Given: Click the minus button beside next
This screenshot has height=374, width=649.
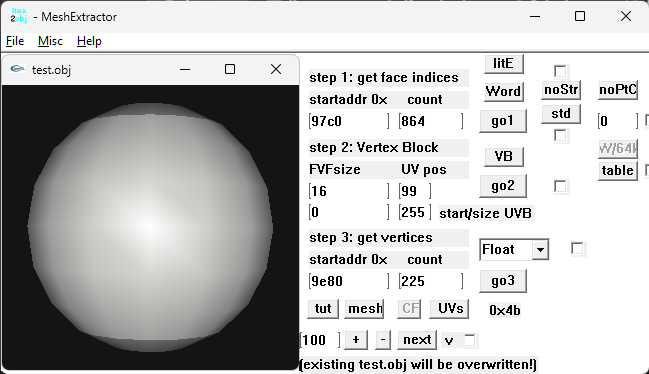Looking at the screenshot, I should [x=383, y=340].
